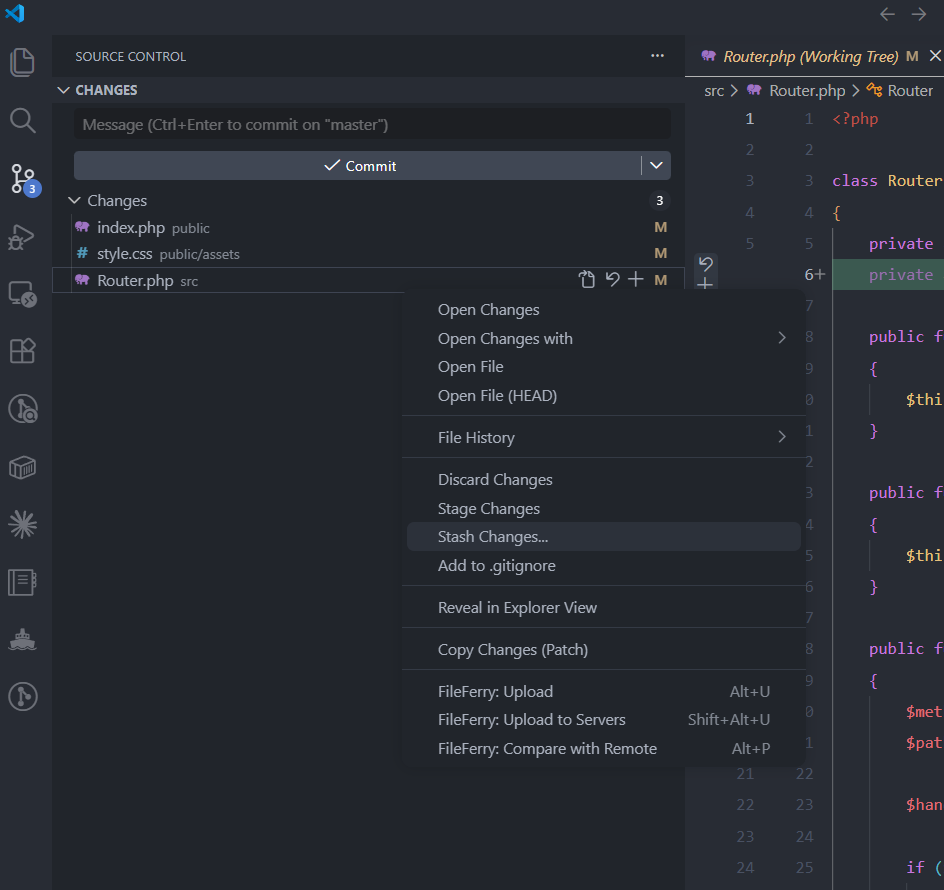
Task: Navigate back with the left arrow
Action: (887, 14)
